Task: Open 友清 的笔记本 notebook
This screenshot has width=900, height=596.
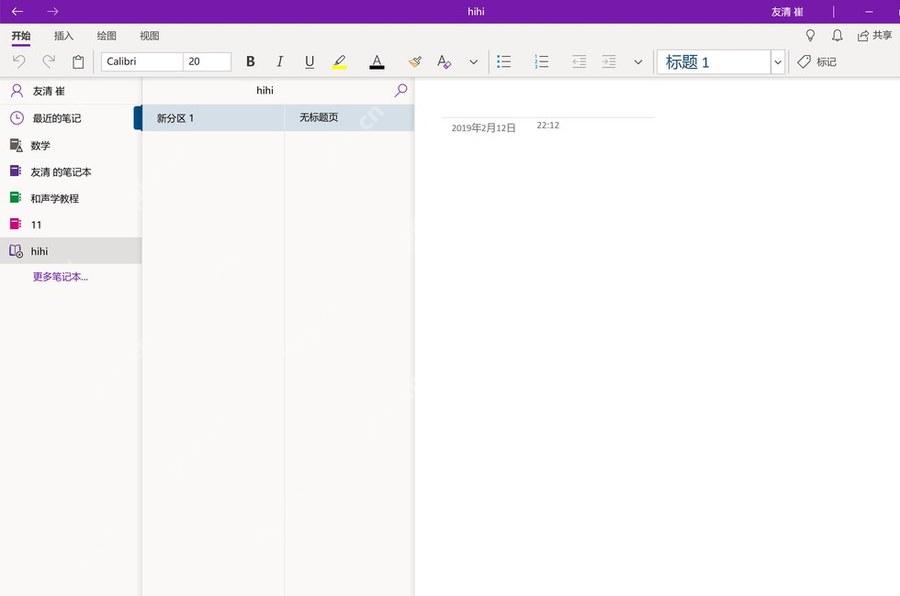Action: click(x=71, y=172)
